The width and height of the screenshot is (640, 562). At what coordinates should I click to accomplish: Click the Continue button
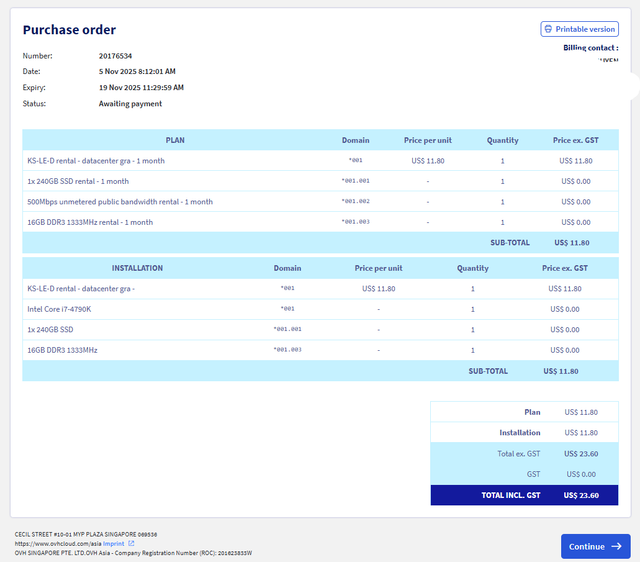[595, 546]
